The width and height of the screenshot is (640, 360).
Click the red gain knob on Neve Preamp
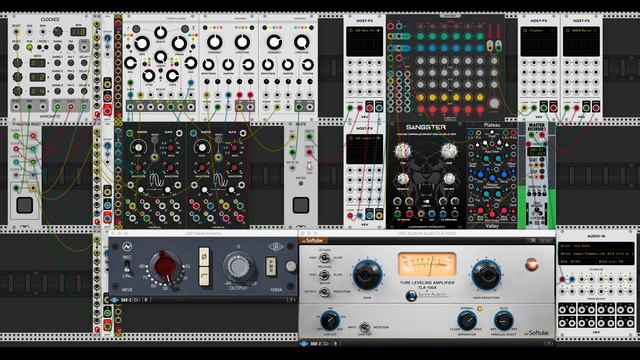tap(165, 267)
